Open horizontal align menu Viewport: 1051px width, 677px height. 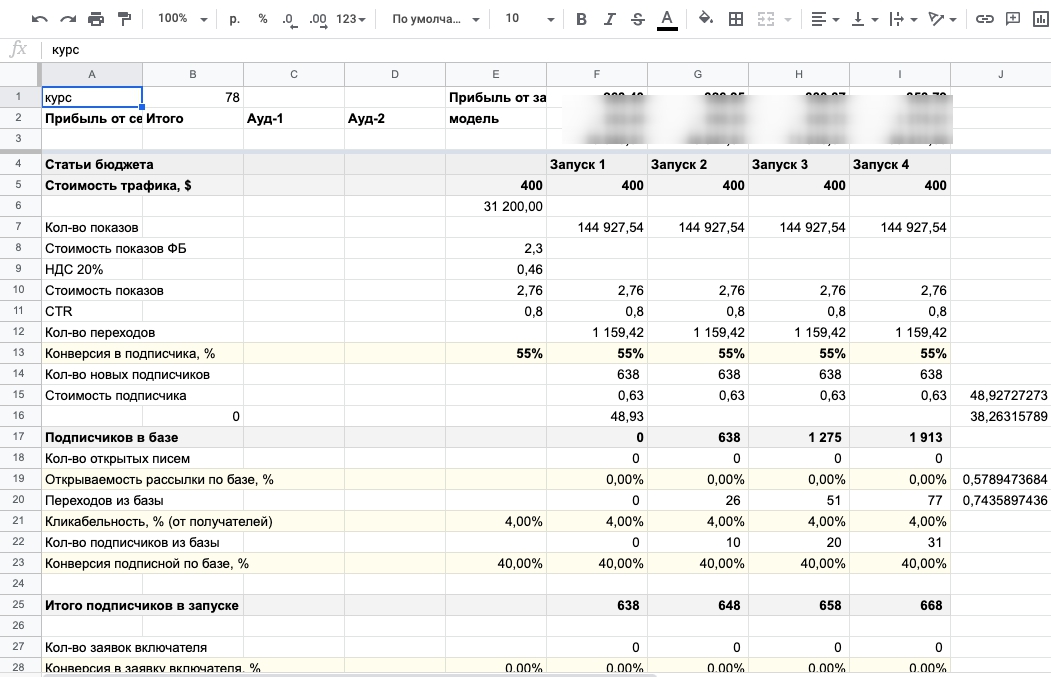[x=824, y=19]
